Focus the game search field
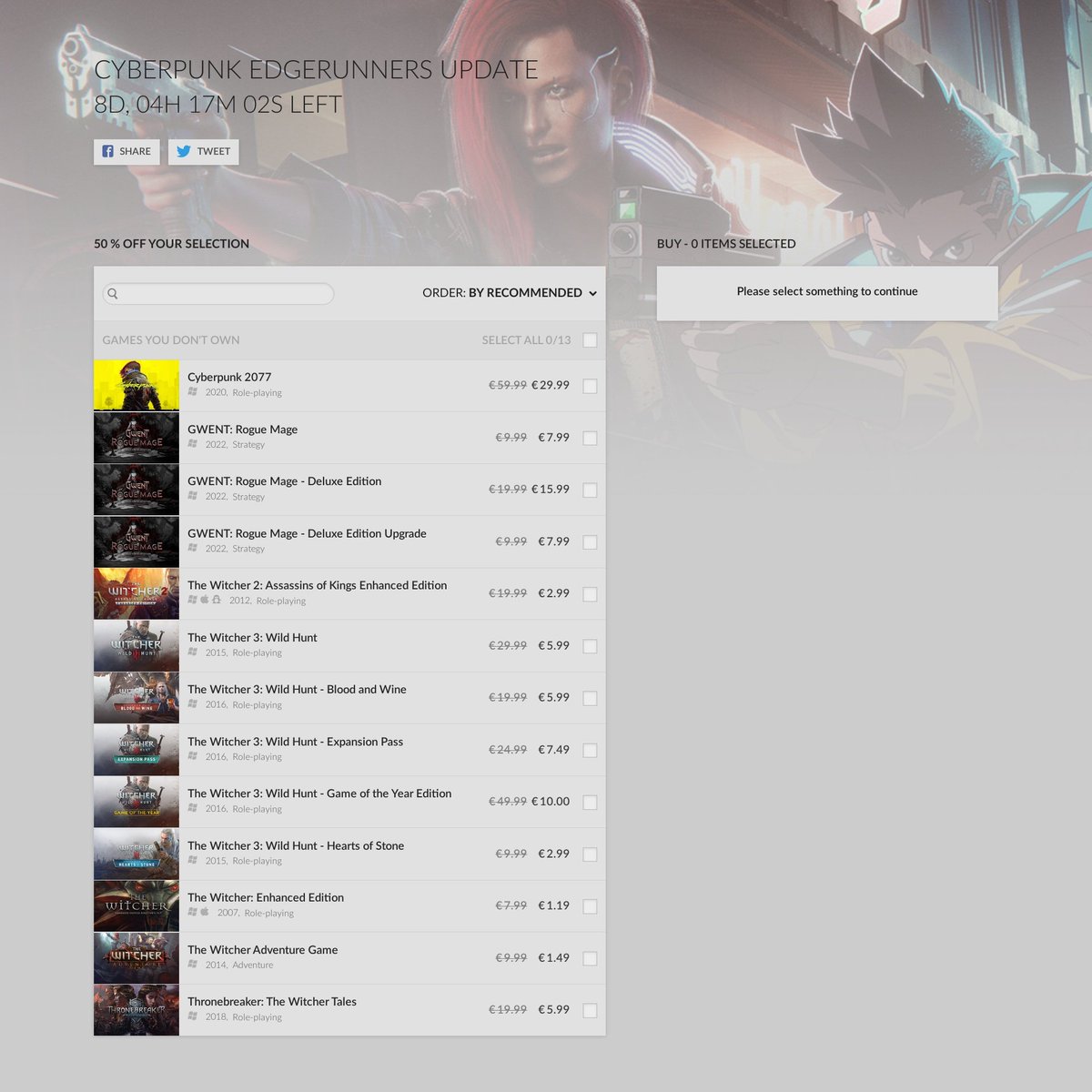Image resolution: width=1092 pixels, height=1092 pixels. pos(218,293)
